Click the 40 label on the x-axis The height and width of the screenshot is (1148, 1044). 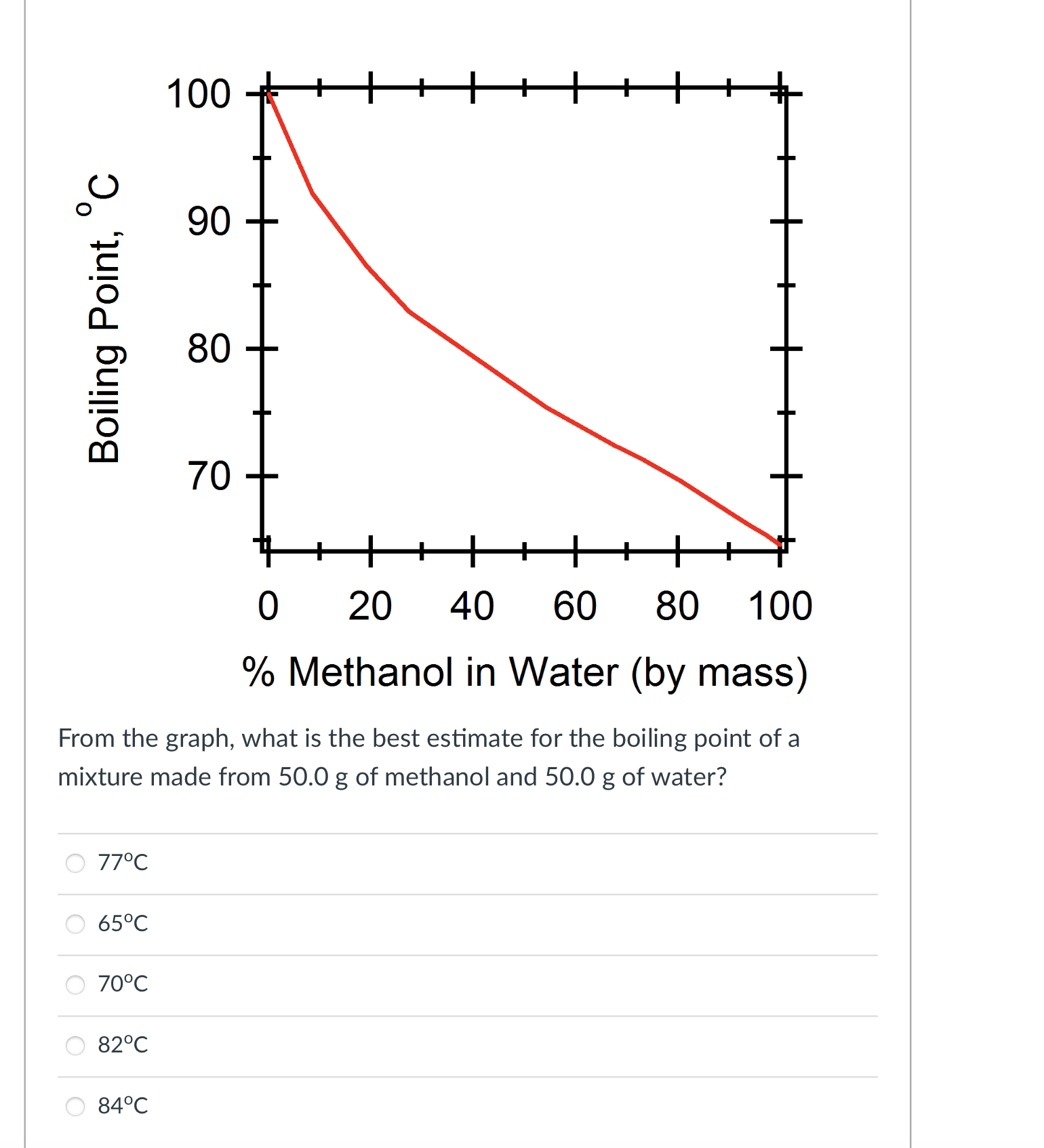(x=475, y=604)
